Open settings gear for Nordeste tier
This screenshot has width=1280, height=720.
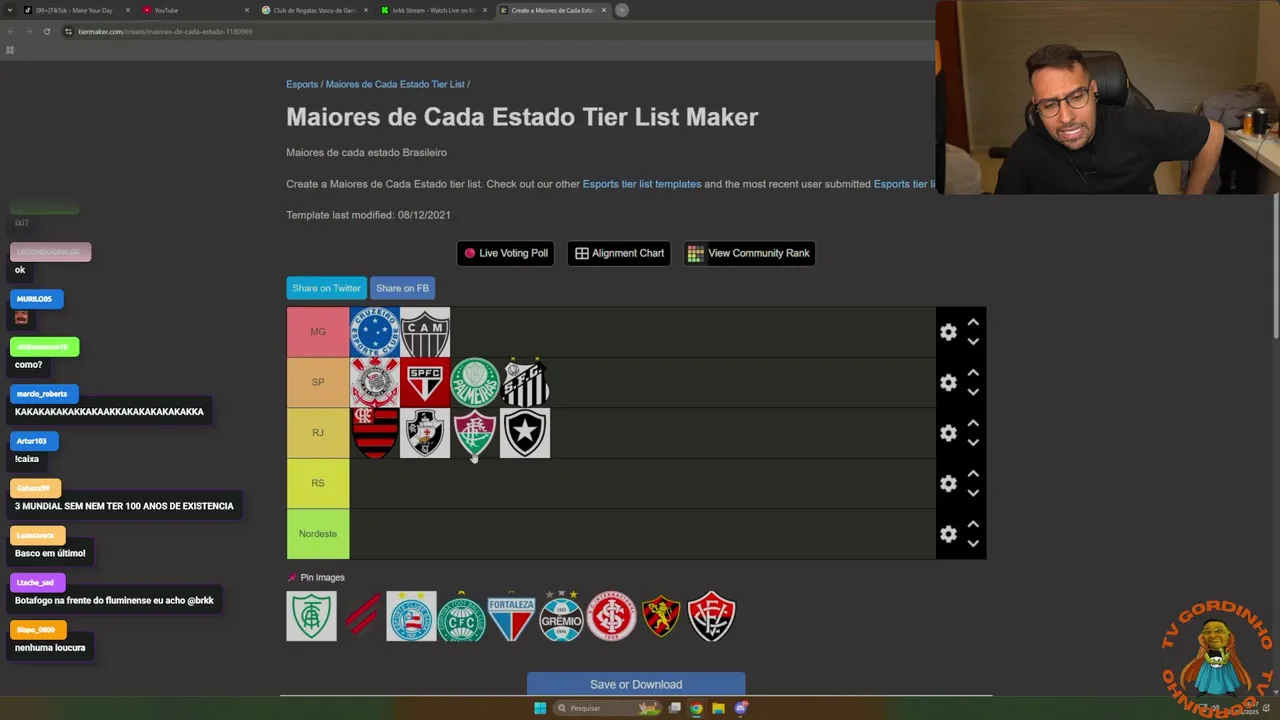[948, 534]
